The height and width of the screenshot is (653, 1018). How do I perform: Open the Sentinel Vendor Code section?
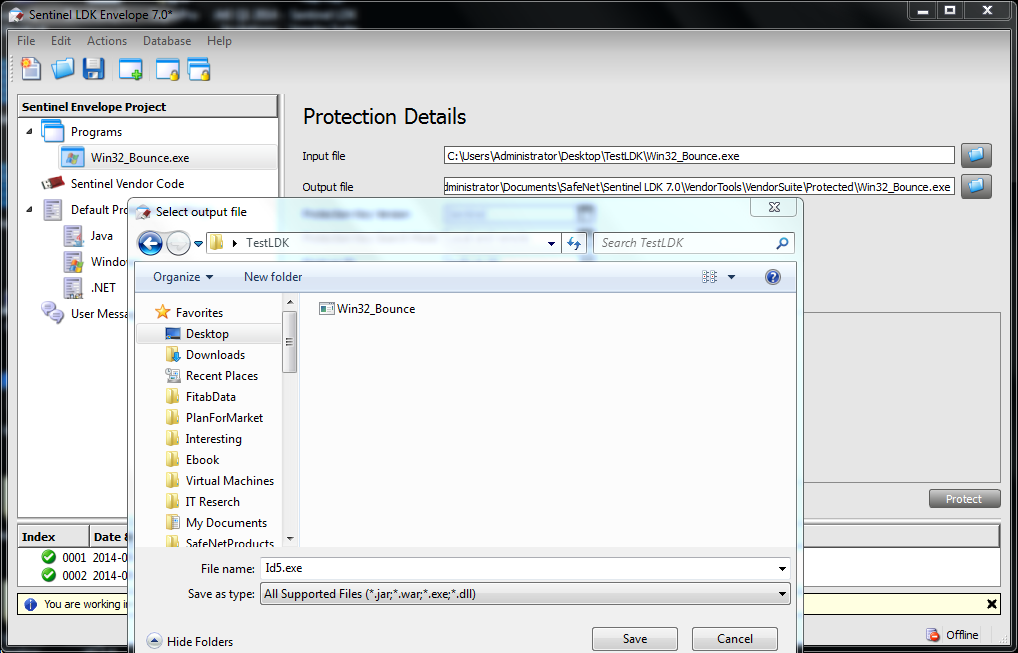(129, 182)
